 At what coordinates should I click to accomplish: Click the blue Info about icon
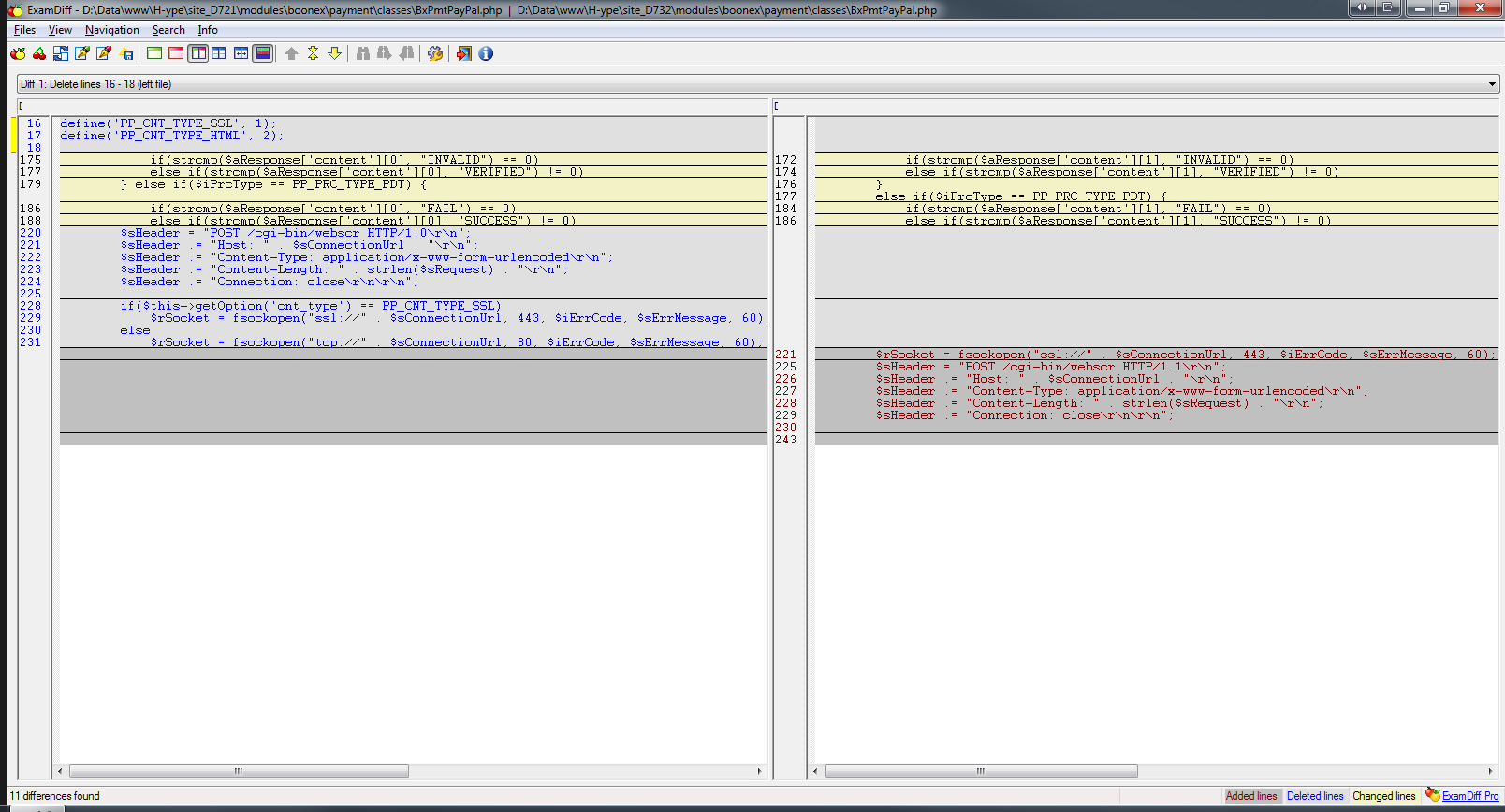point(486,53)
